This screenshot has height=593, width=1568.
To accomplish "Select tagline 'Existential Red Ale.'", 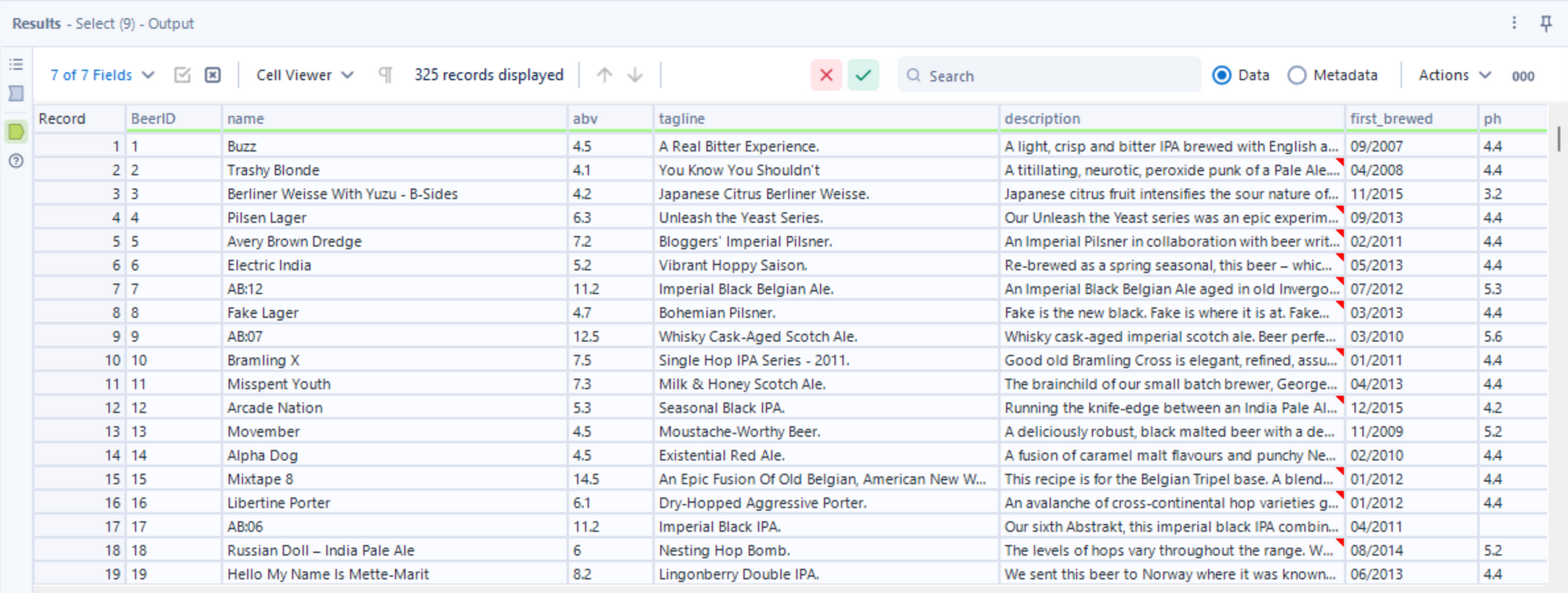I will point(826,456).
